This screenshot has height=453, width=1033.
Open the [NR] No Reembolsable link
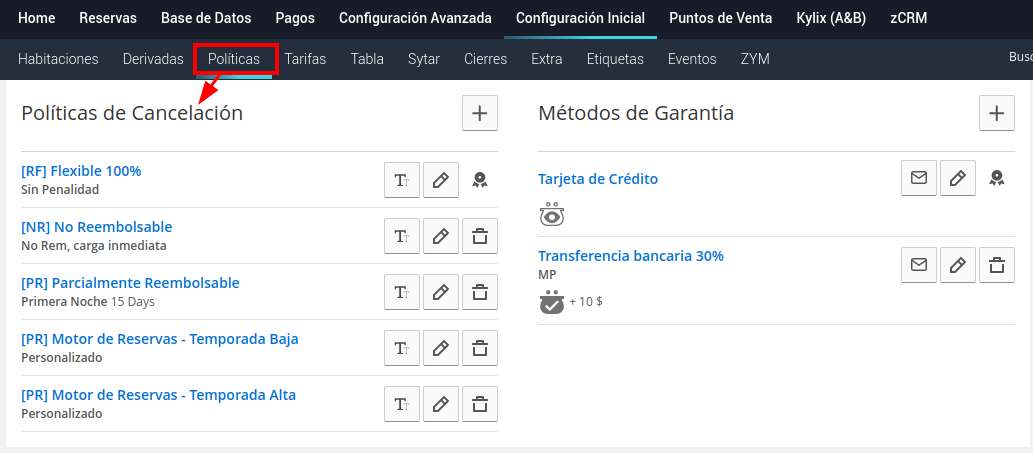96,227
